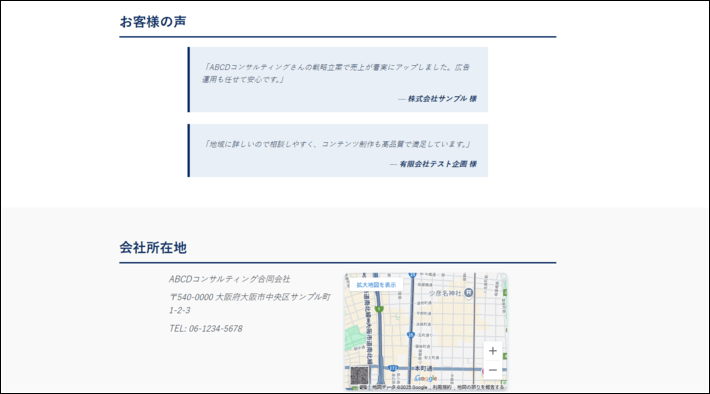Click the お客様の声 section heading
This screenshot has height=394, width=710.
click(153, 21)
